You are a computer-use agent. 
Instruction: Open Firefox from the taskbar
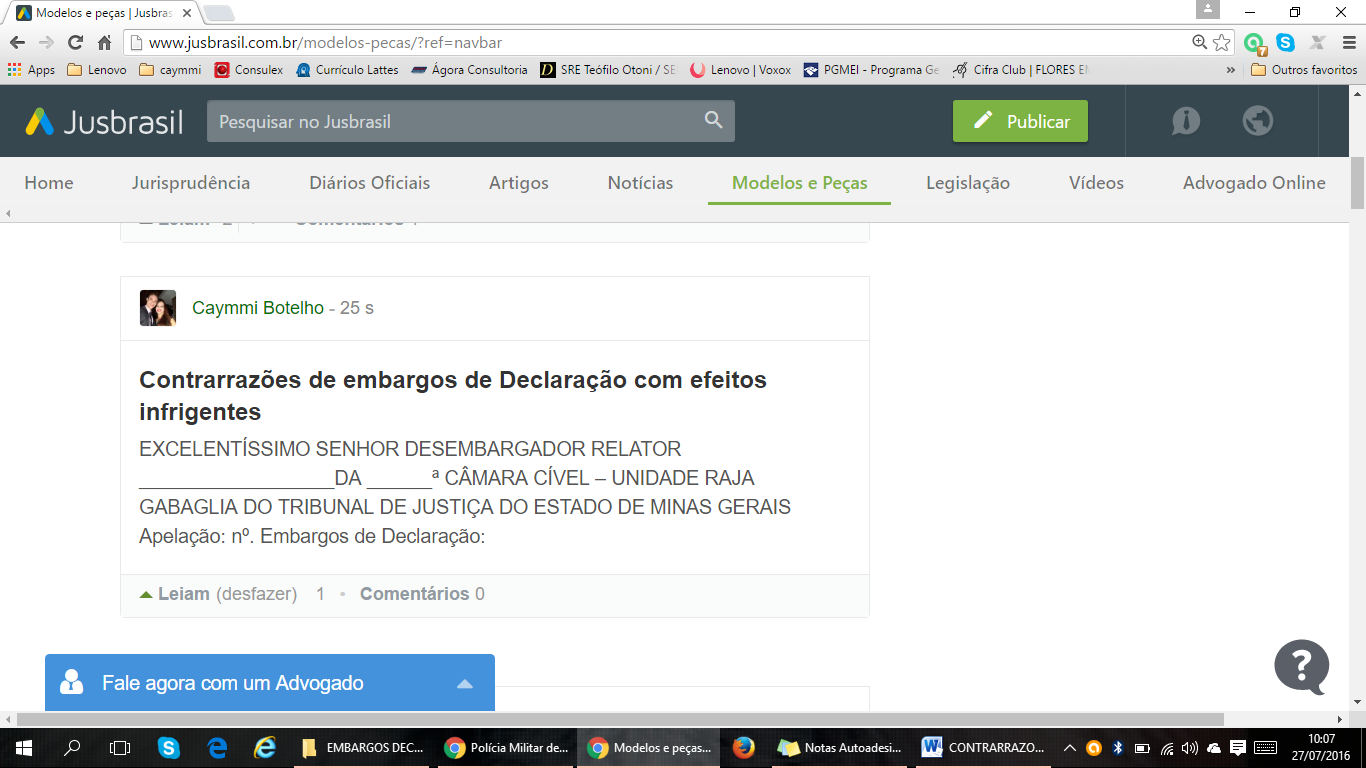(x=743, y=747)
